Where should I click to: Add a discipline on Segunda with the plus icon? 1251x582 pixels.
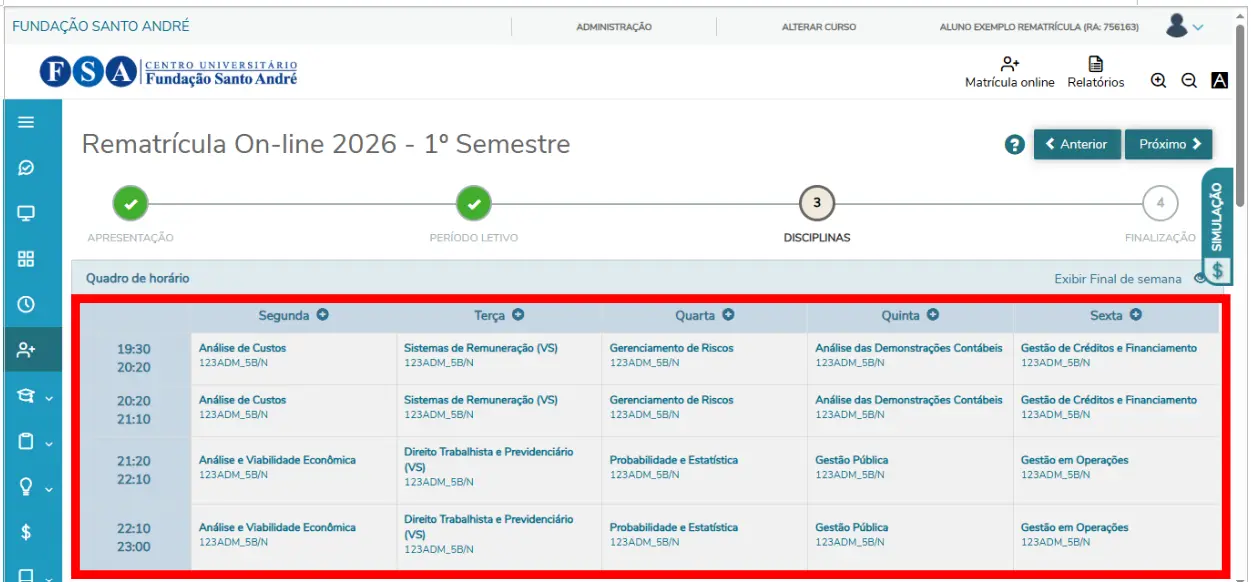tap(323, 315)
